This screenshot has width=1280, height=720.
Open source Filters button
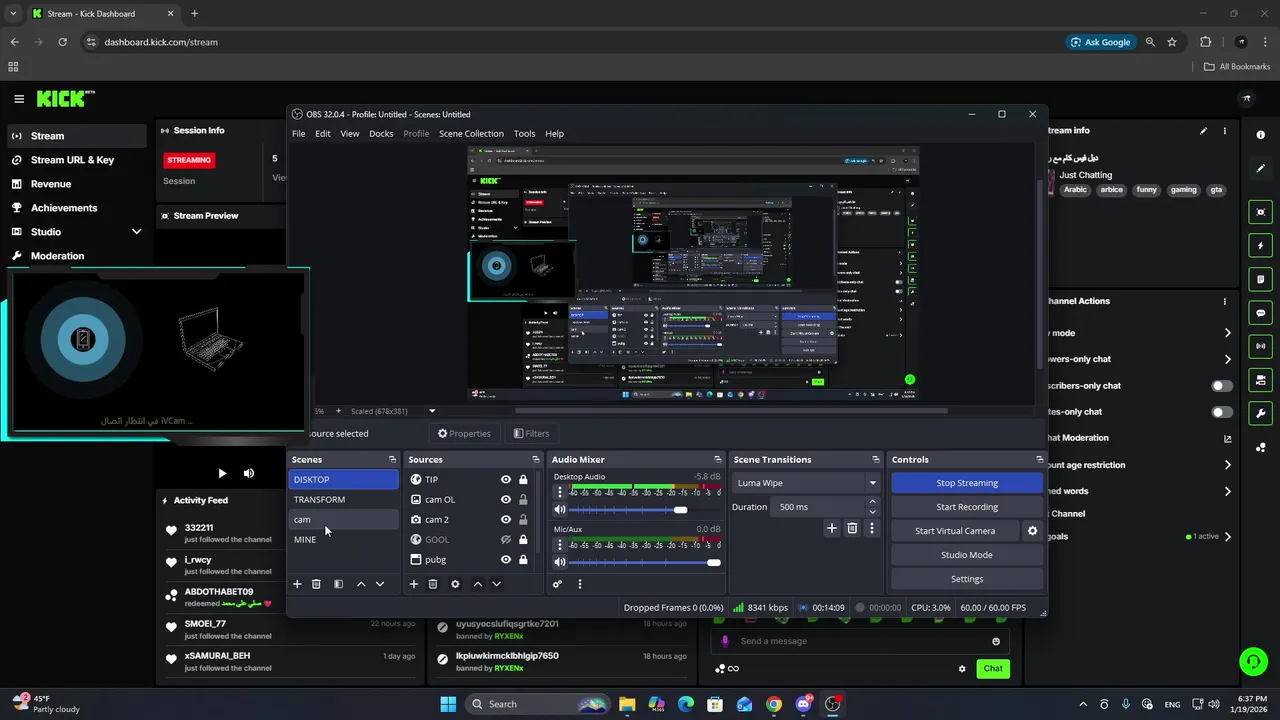point(531,433)
